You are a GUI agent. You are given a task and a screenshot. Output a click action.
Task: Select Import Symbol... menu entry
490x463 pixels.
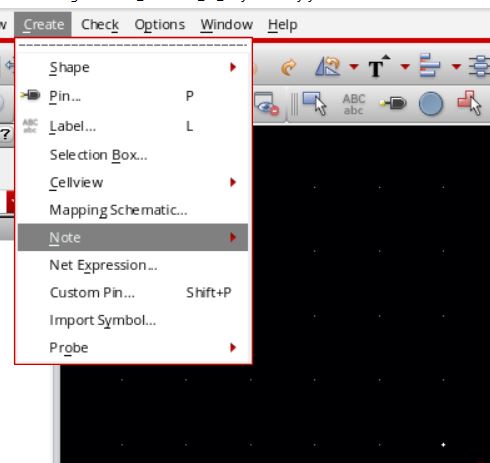(133, 320)
